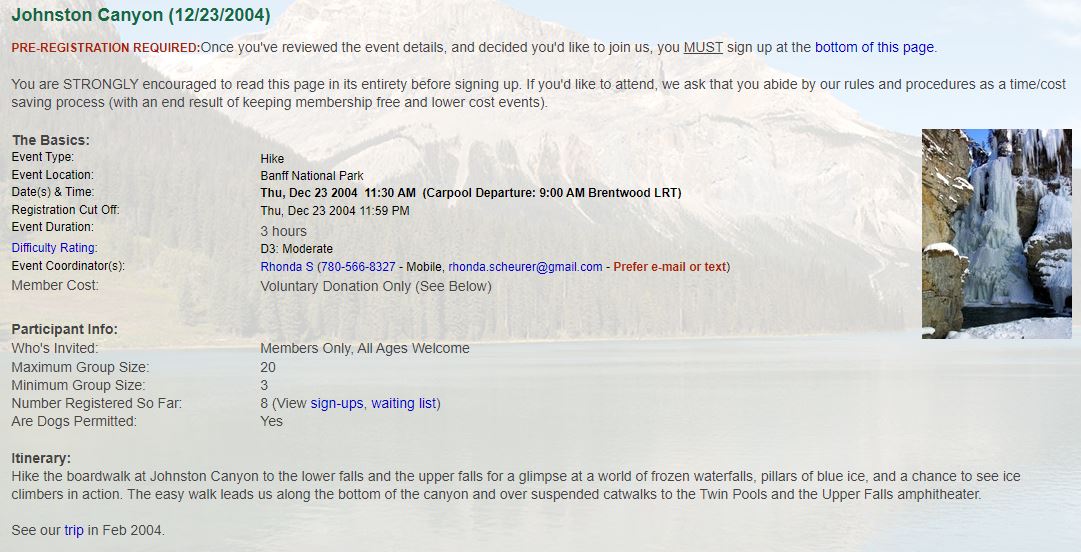1081x552 pixels.
Task: Click the underlined MUST word
Action: (x=703, y=48)
